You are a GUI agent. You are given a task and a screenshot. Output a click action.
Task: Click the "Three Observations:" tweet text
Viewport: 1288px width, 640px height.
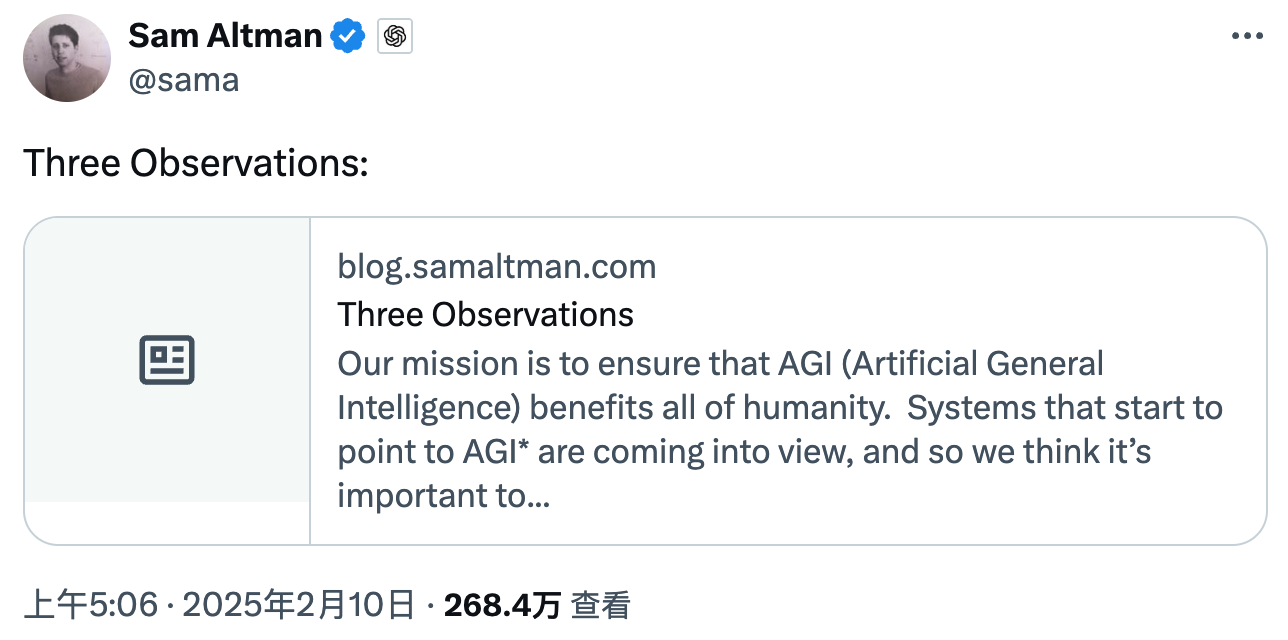pos(196,163)
